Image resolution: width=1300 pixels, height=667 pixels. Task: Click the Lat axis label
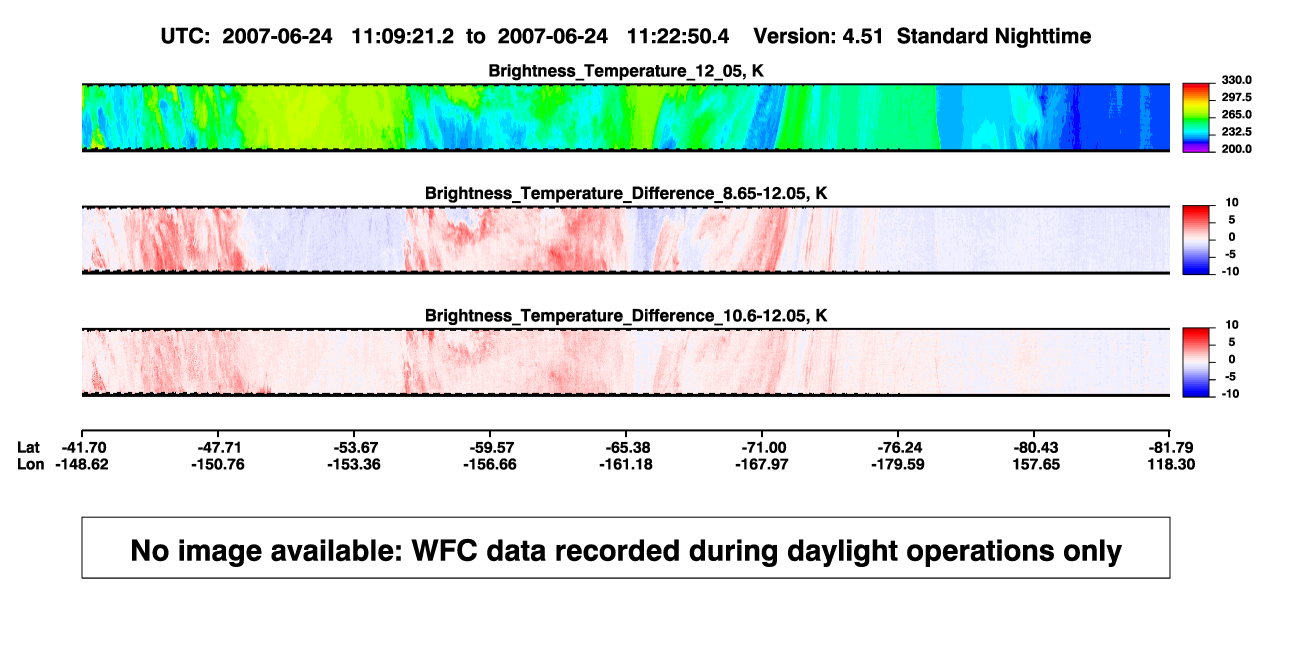[x=31, y=447]
